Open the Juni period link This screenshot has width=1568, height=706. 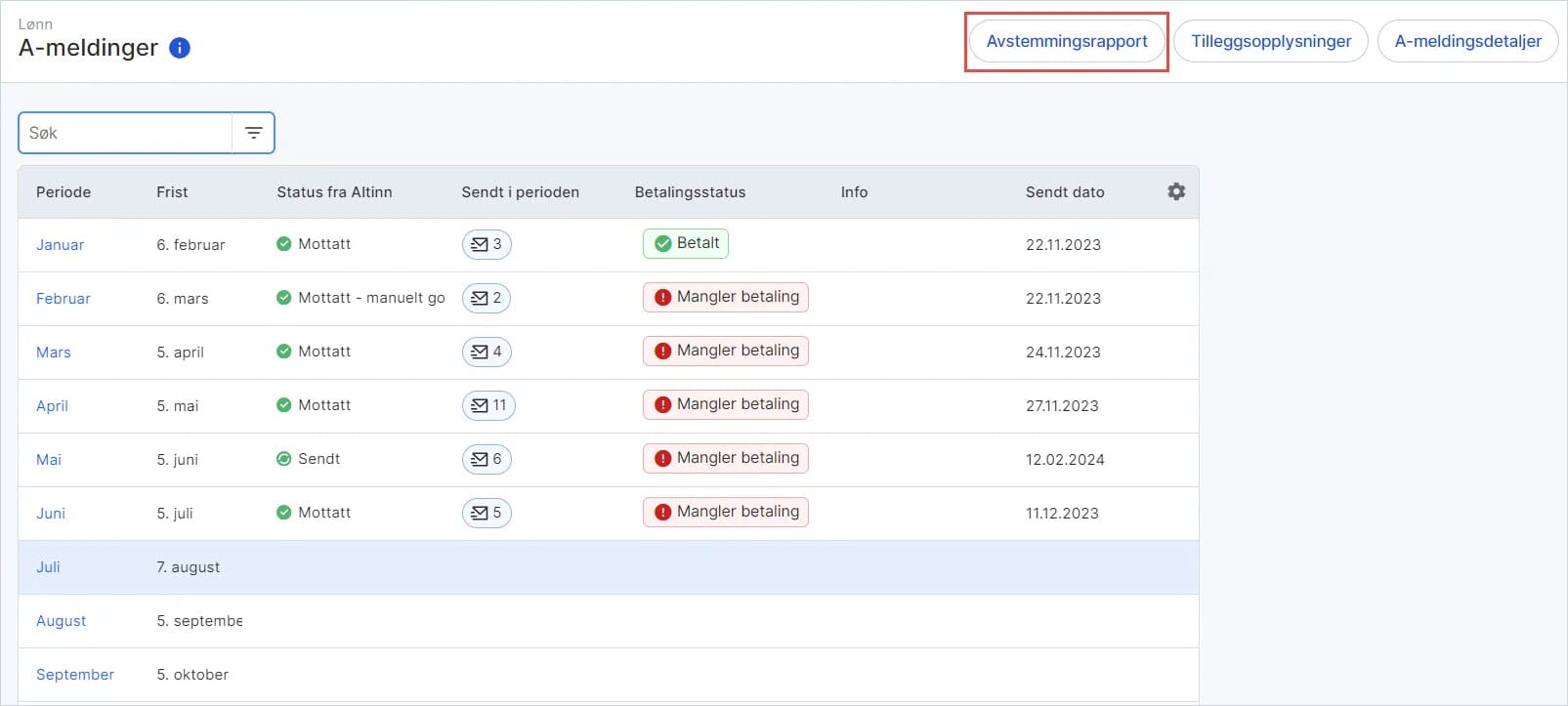point(51,514)
